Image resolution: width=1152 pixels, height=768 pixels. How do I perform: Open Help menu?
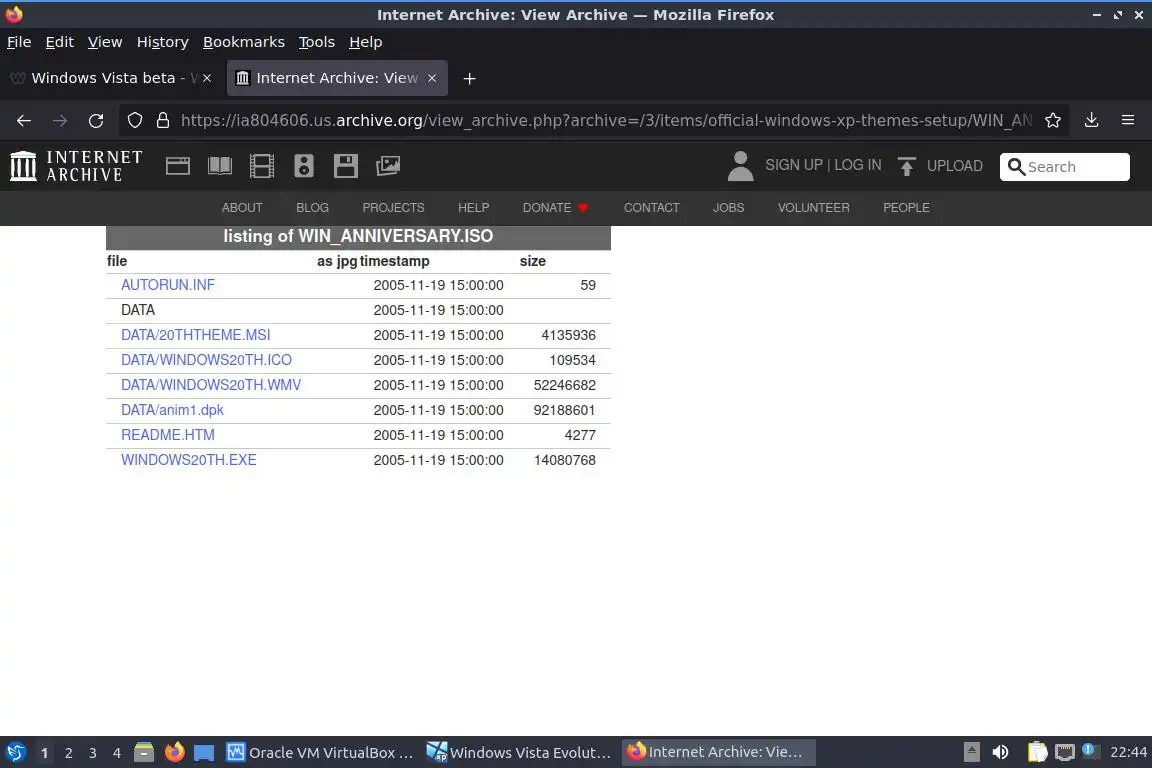pos(365,42)
